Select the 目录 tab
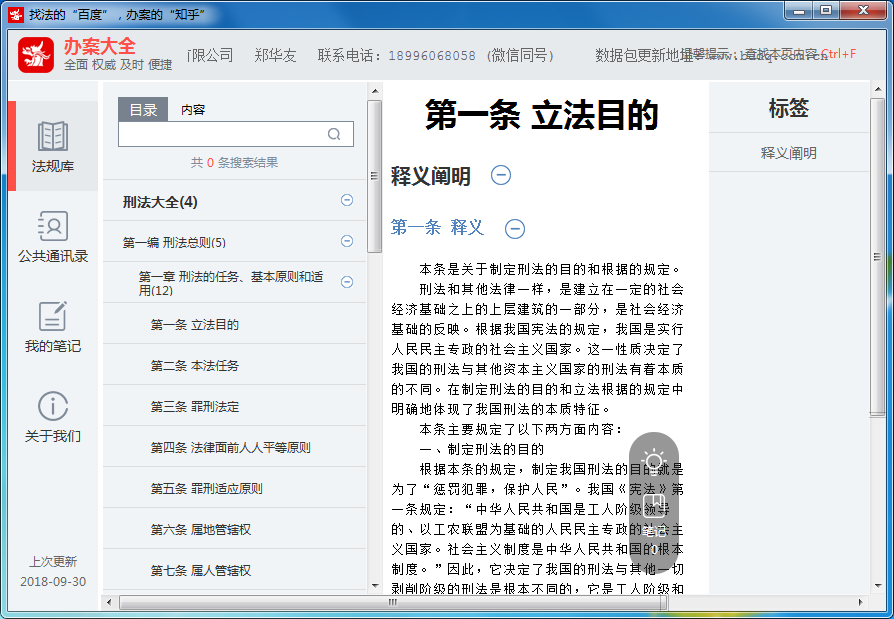 pyautogui.click(x=143, y=110)
